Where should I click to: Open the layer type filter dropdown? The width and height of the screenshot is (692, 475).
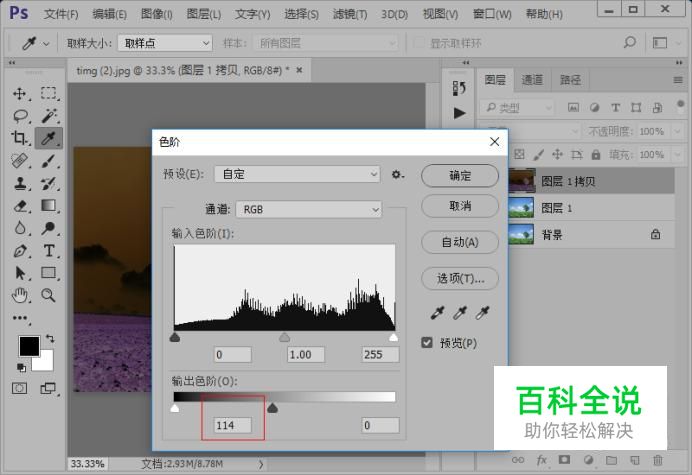pos(517,107)
